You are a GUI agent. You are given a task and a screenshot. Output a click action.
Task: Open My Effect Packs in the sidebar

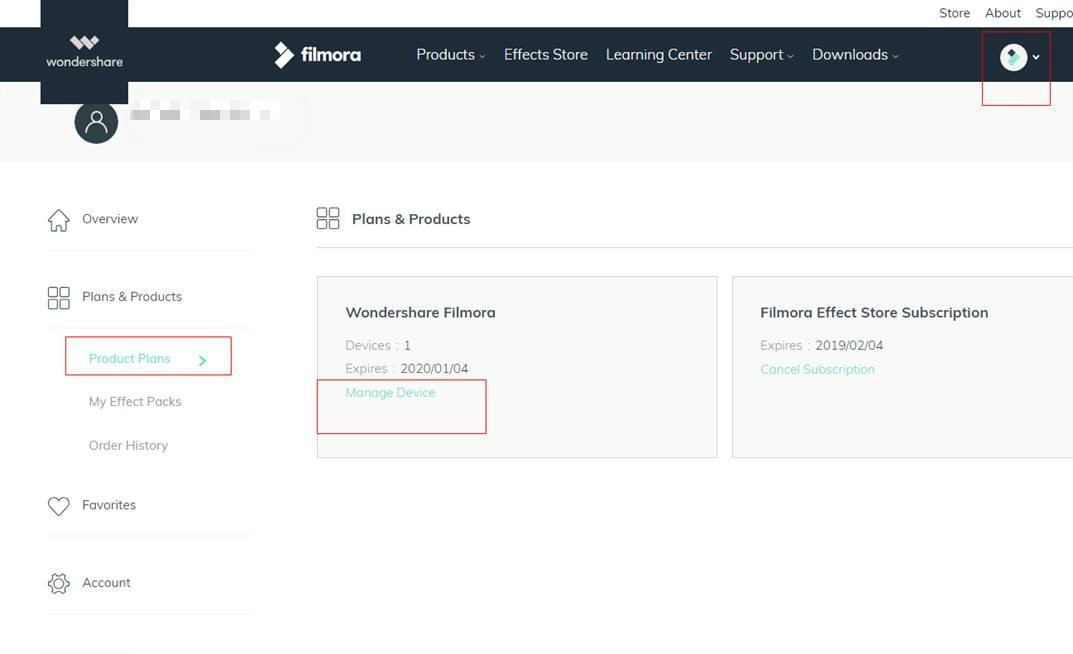(135, 401)
